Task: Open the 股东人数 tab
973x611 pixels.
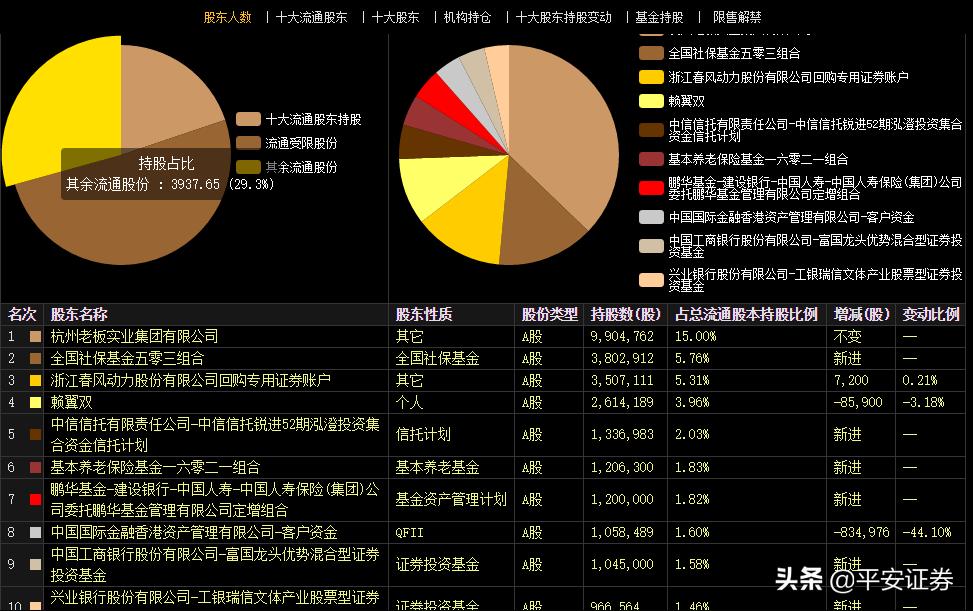Action: click(228, 17)
